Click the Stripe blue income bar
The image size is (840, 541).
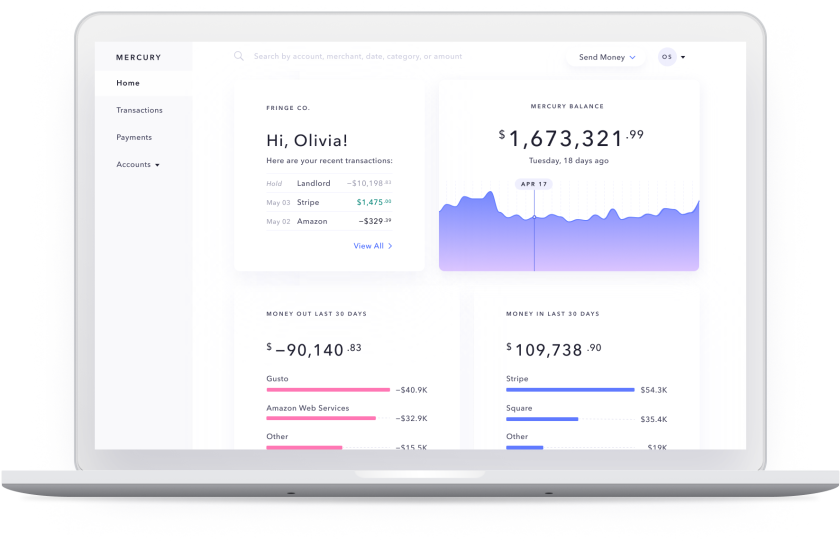(x=570, y=390)
